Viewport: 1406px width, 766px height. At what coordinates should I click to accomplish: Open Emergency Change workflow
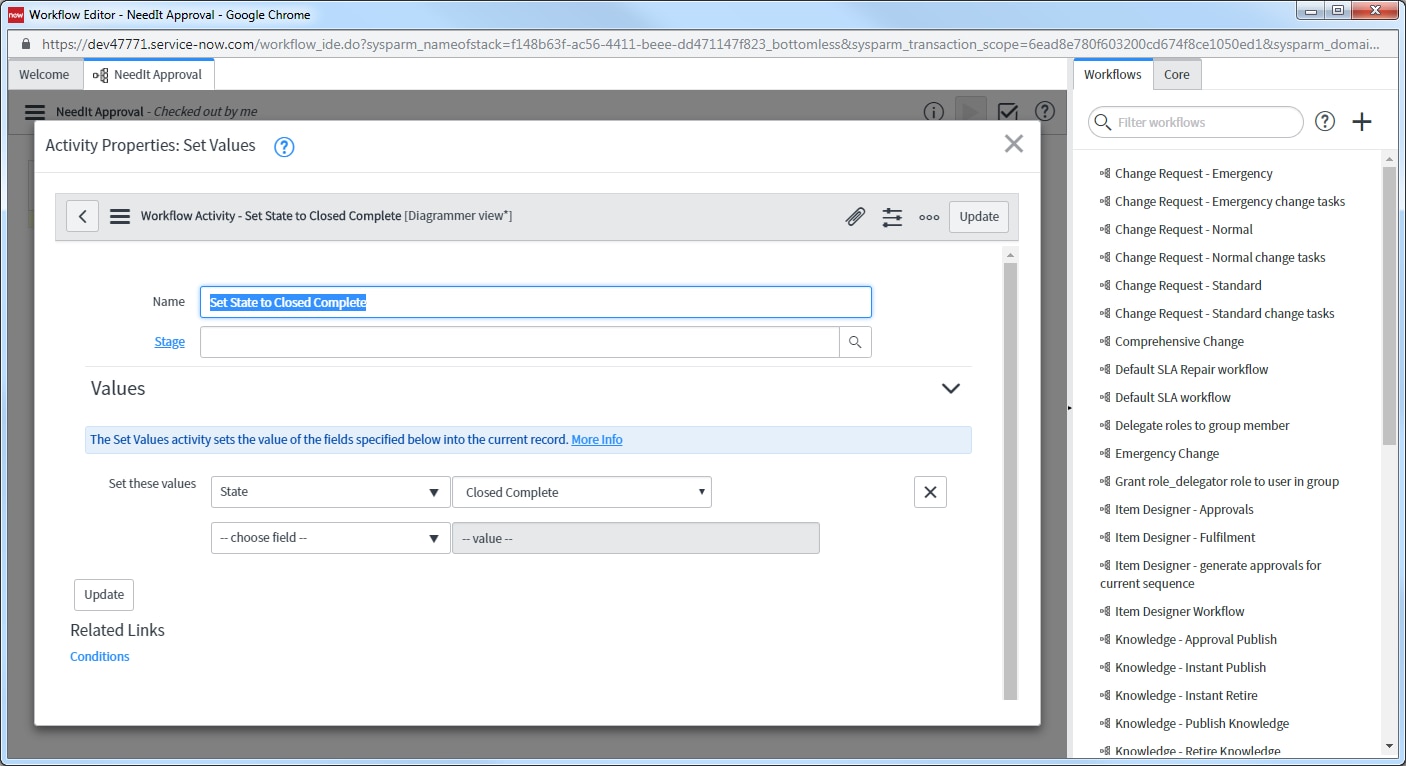point(1167,454)
